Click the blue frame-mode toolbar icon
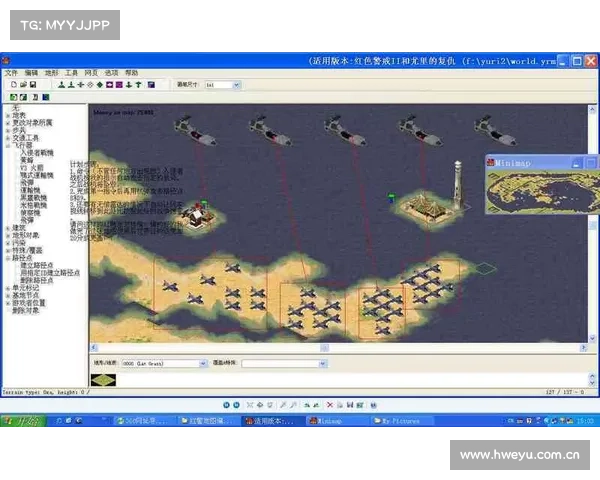 [x=151, y=85]
